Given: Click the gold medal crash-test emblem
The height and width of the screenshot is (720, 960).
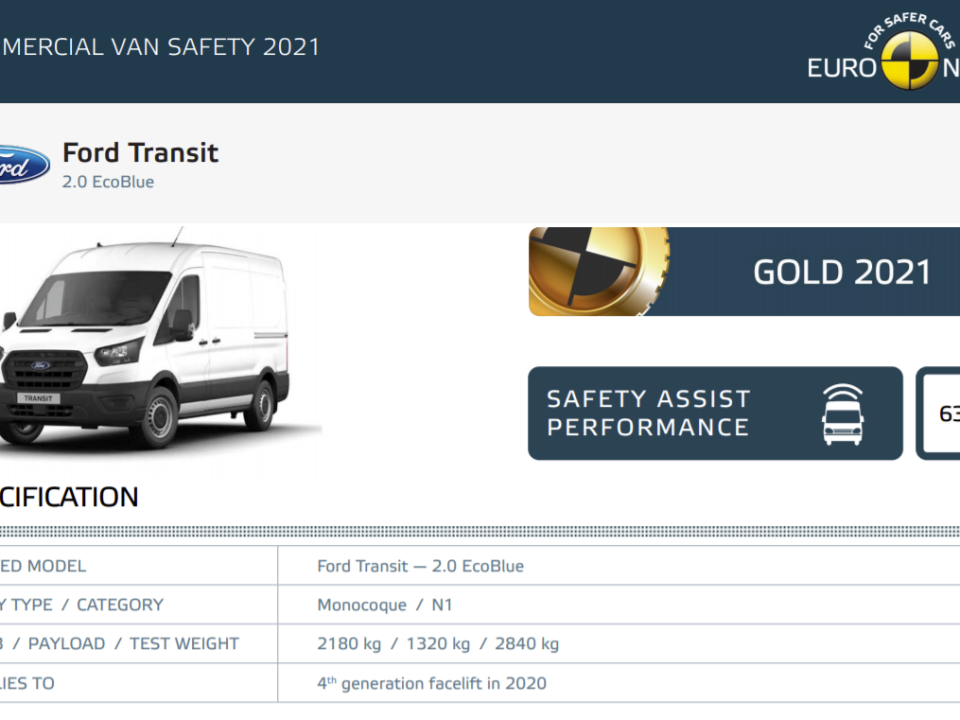Looking at the screenshot, I should pyautogui.click(x=599, y=271).
